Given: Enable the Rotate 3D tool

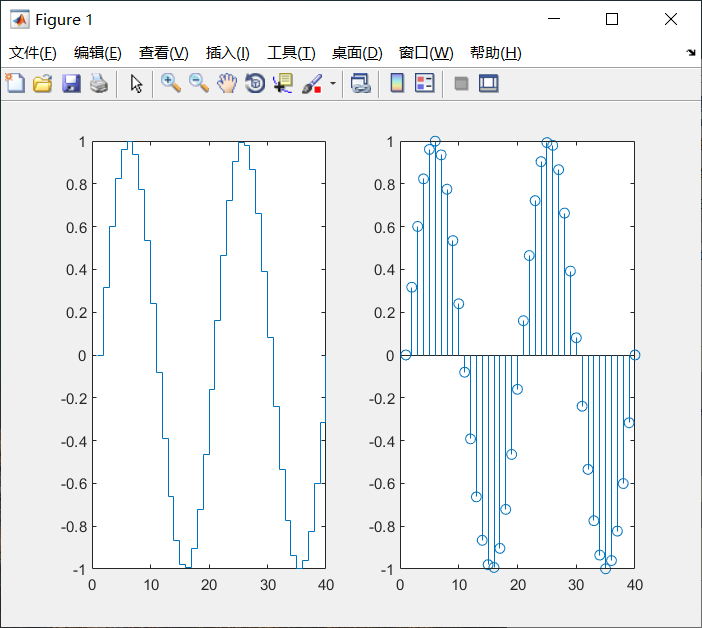Looking at the screenshot, I should point(255,83).
